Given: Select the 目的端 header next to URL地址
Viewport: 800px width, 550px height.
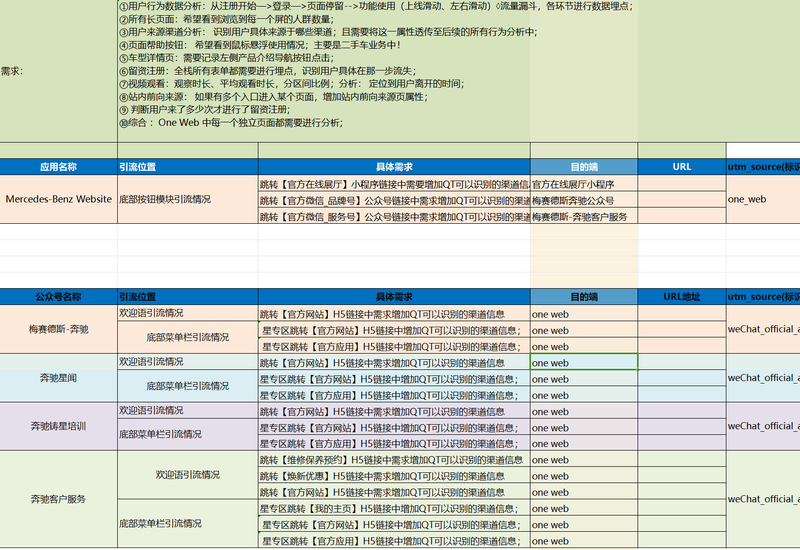Looking at the screenshot, I should point(584,296).
